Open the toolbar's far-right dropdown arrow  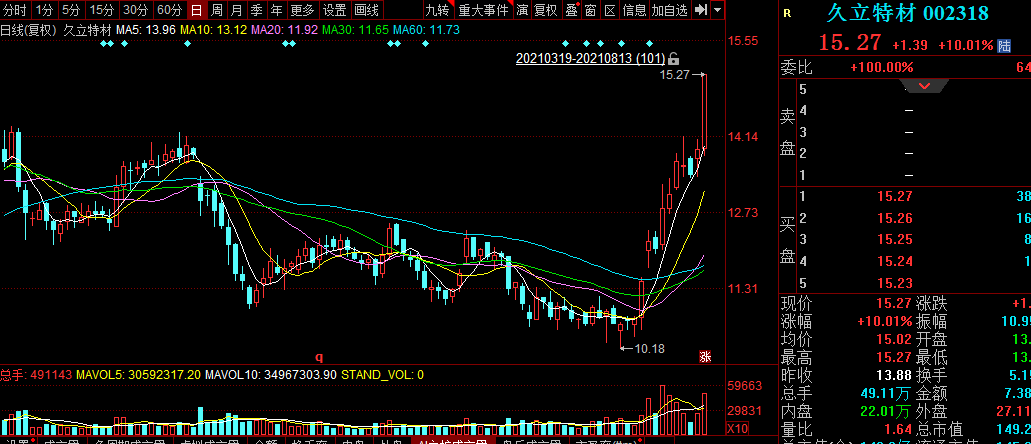720,10
